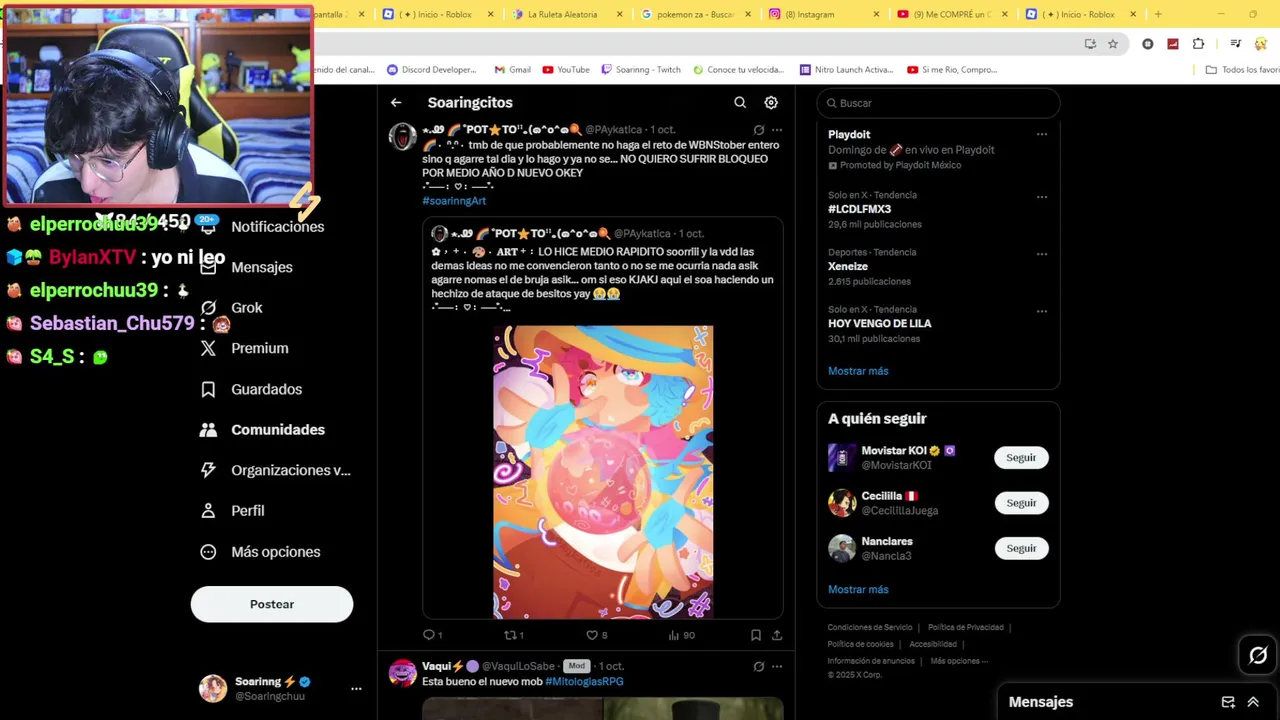Open Premium in X sidebar
Viewport: 1280px width, 720px height.
point(245,348)
